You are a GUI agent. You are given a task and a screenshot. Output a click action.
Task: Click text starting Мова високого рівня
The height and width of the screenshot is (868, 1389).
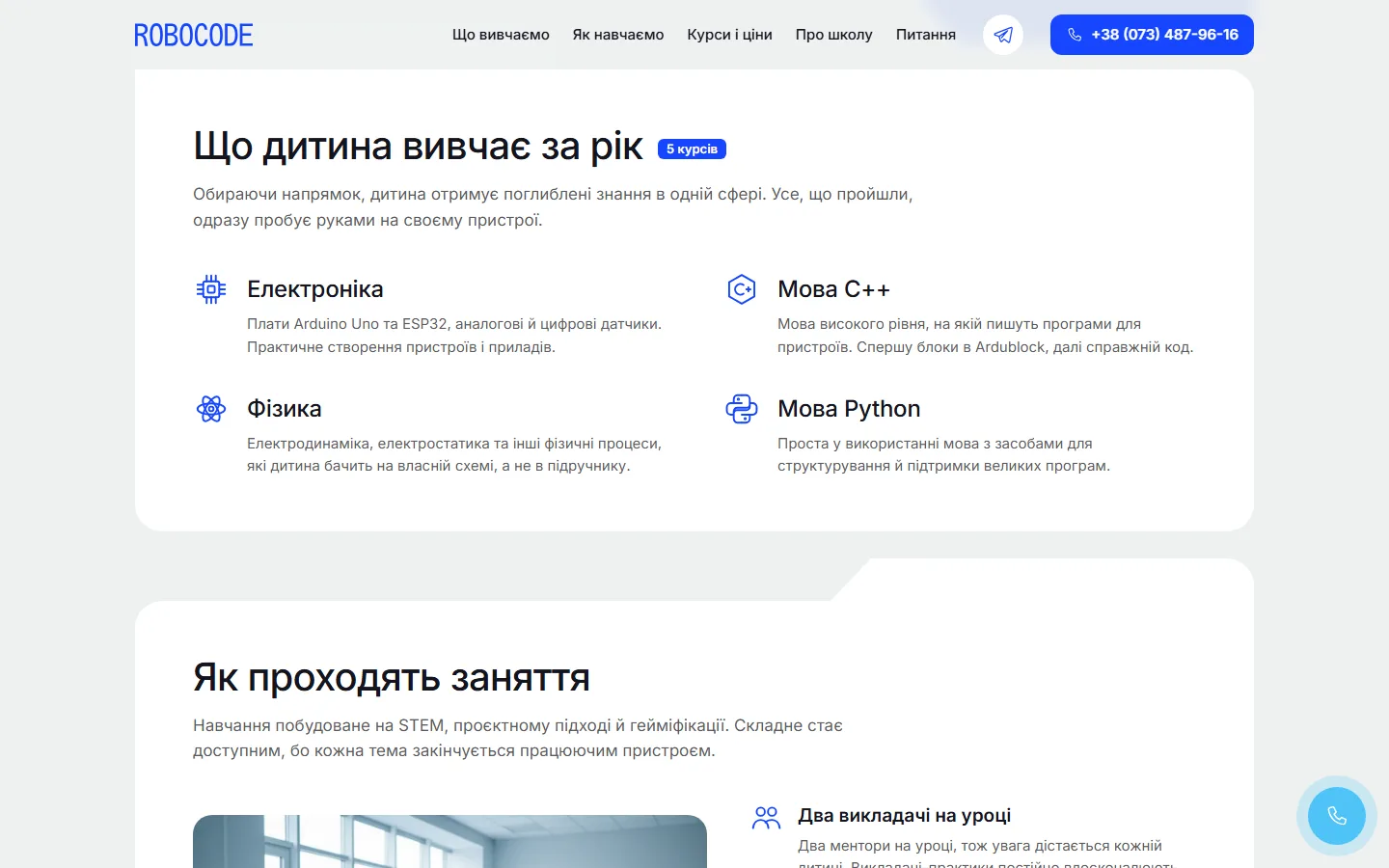986,336
